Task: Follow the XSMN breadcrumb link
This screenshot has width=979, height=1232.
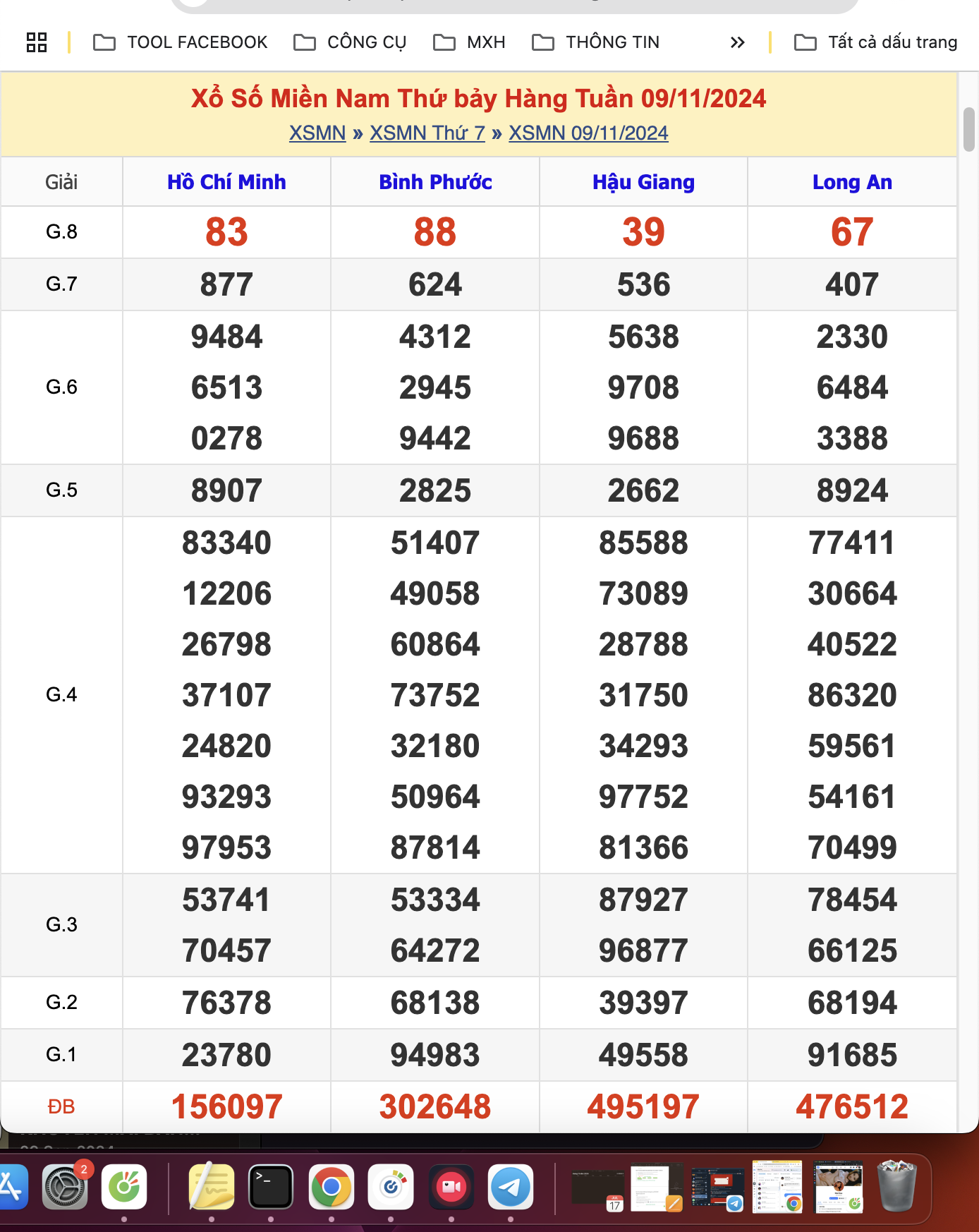Action: point(317,133)
